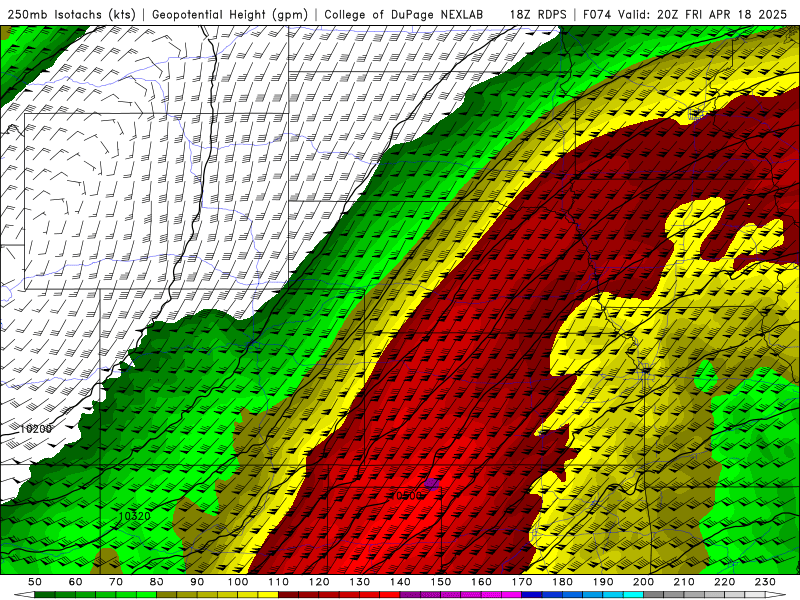Select the dark gray swatch starting at 200
The image size is (800, 600).
(654, 594)
